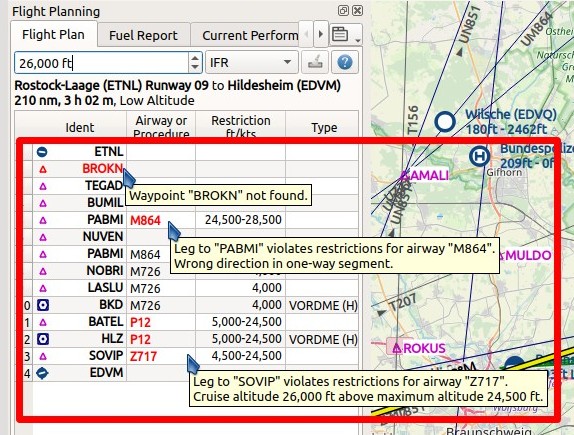This screenshot has width=574, height=435.
Task: Click the BKD VORDME symbol icon
Action: pyautogui.click(x=43, y=305)
